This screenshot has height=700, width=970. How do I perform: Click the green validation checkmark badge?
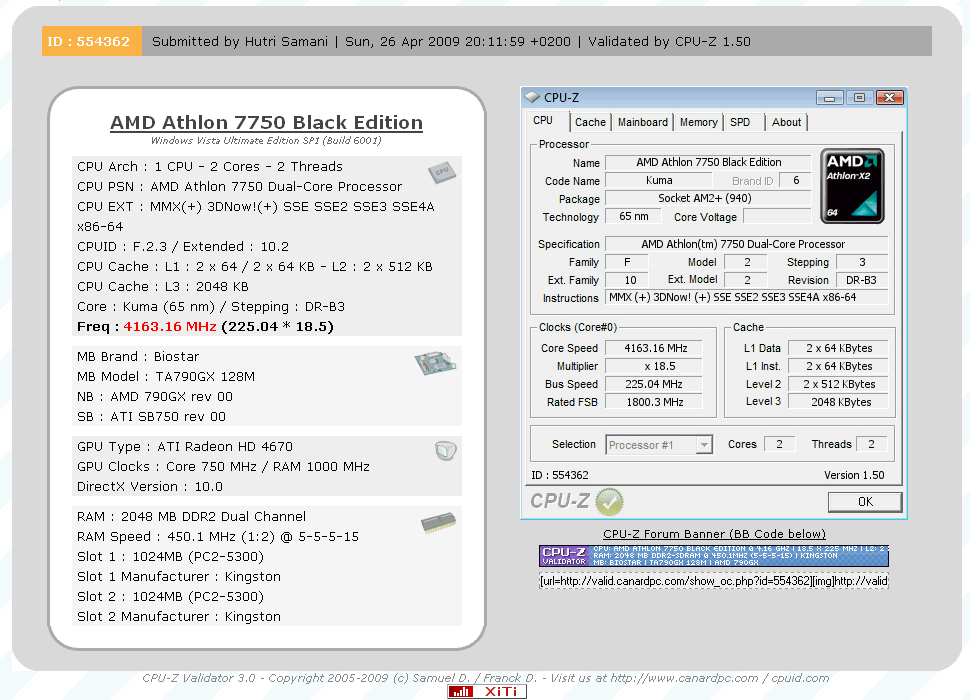point(609,502)
